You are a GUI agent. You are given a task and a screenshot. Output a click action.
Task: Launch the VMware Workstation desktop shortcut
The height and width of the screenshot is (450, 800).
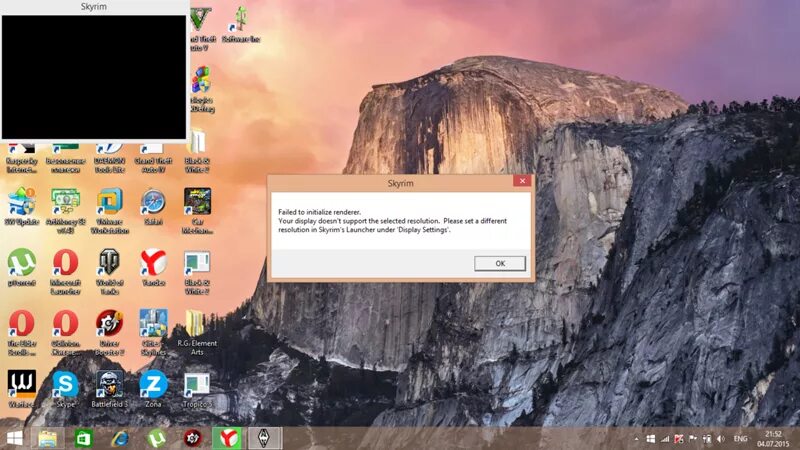[x=109, y=211]
